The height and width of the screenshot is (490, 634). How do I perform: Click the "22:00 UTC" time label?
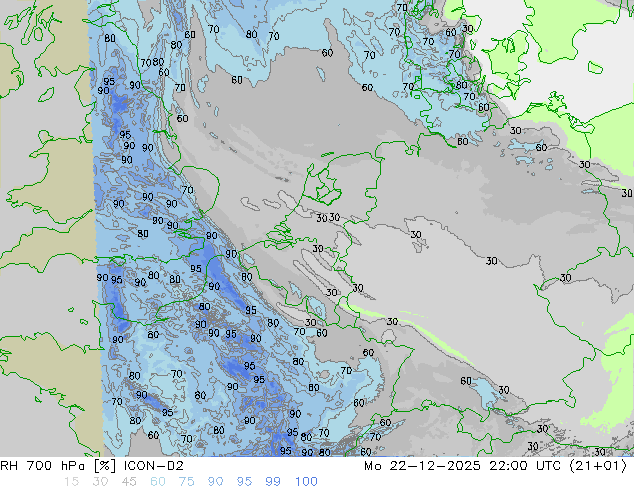(x=525, y=466)
